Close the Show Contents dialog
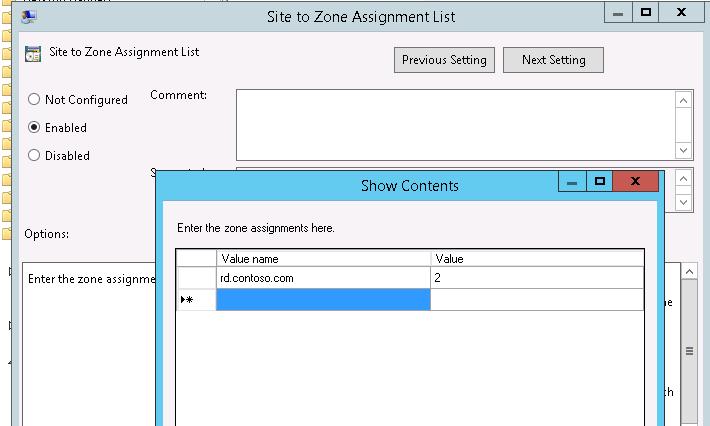 coord(635,182)
